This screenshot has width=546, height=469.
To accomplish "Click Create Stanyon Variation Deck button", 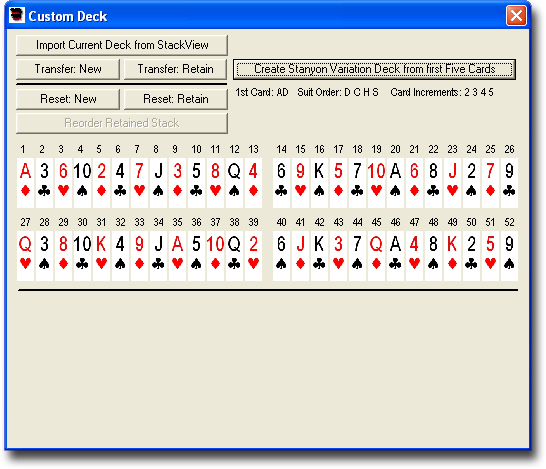I will (374, 69).
